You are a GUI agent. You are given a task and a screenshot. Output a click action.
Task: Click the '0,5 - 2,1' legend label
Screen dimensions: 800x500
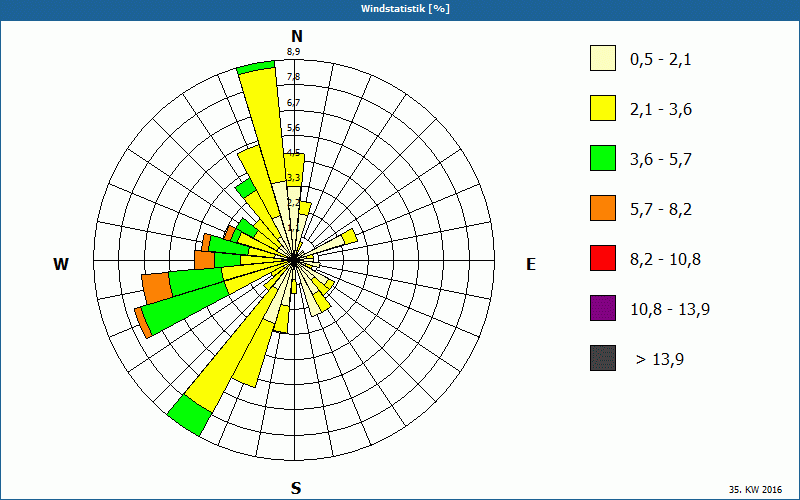tap(661, 60)
